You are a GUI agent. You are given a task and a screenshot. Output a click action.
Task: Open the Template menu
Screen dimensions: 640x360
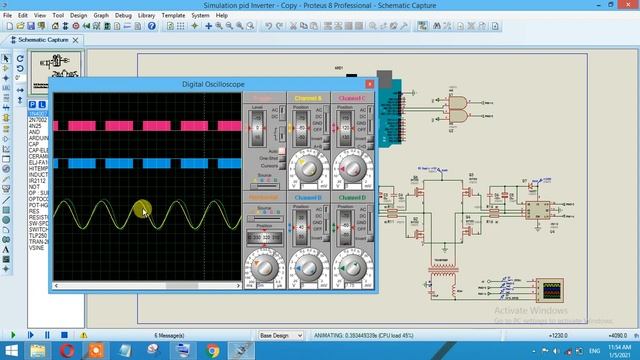point(173,16)
